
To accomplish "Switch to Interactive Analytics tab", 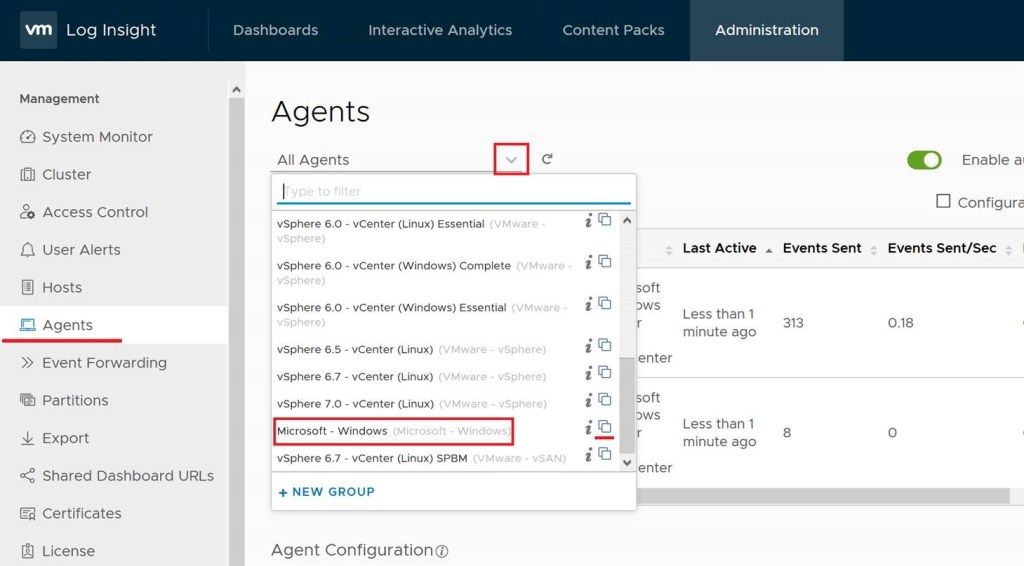I will [x=440, y=30].
